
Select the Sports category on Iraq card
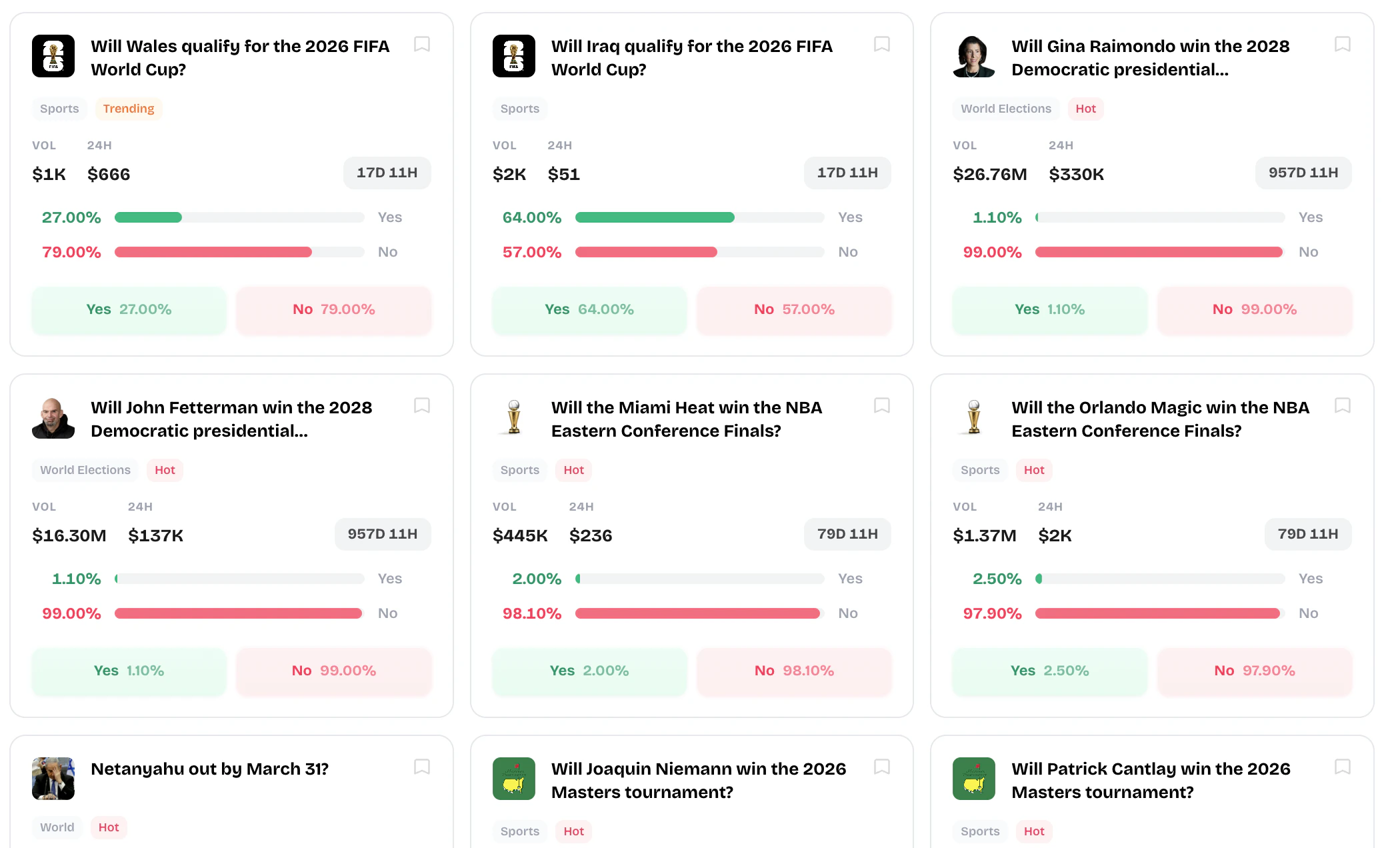click(520, 109)
